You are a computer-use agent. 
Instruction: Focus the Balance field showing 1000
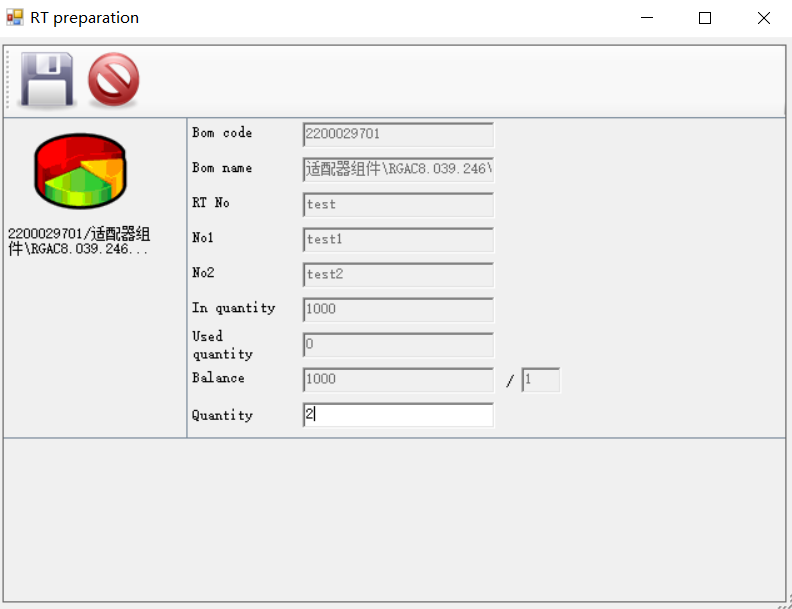tap(398, 379)
